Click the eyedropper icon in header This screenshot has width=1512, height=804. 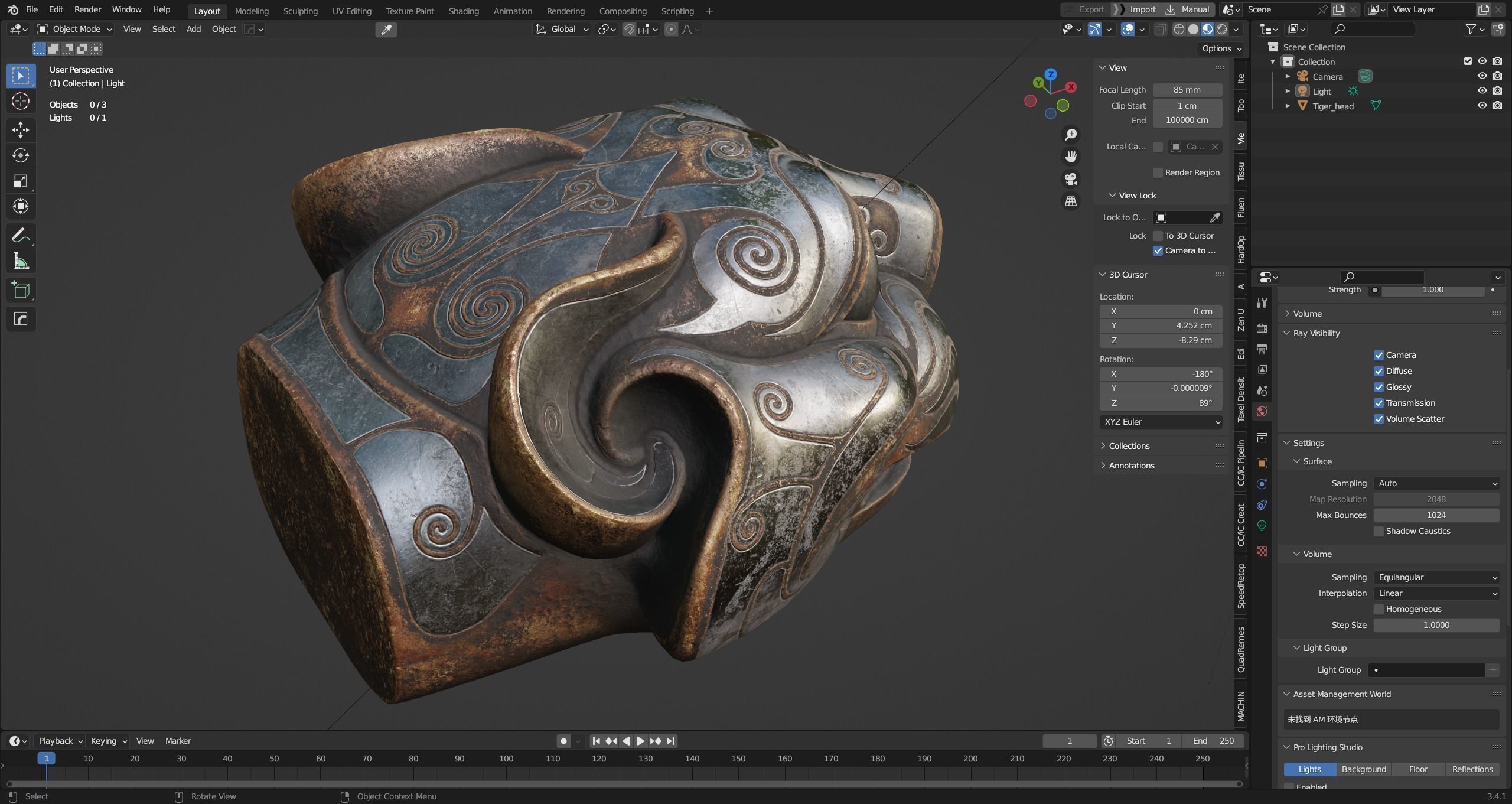(386, 30)
